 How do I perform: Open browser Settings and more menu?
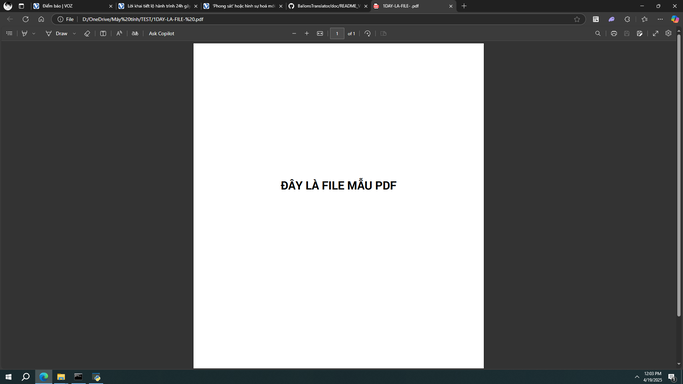click(x=660, y=19)
